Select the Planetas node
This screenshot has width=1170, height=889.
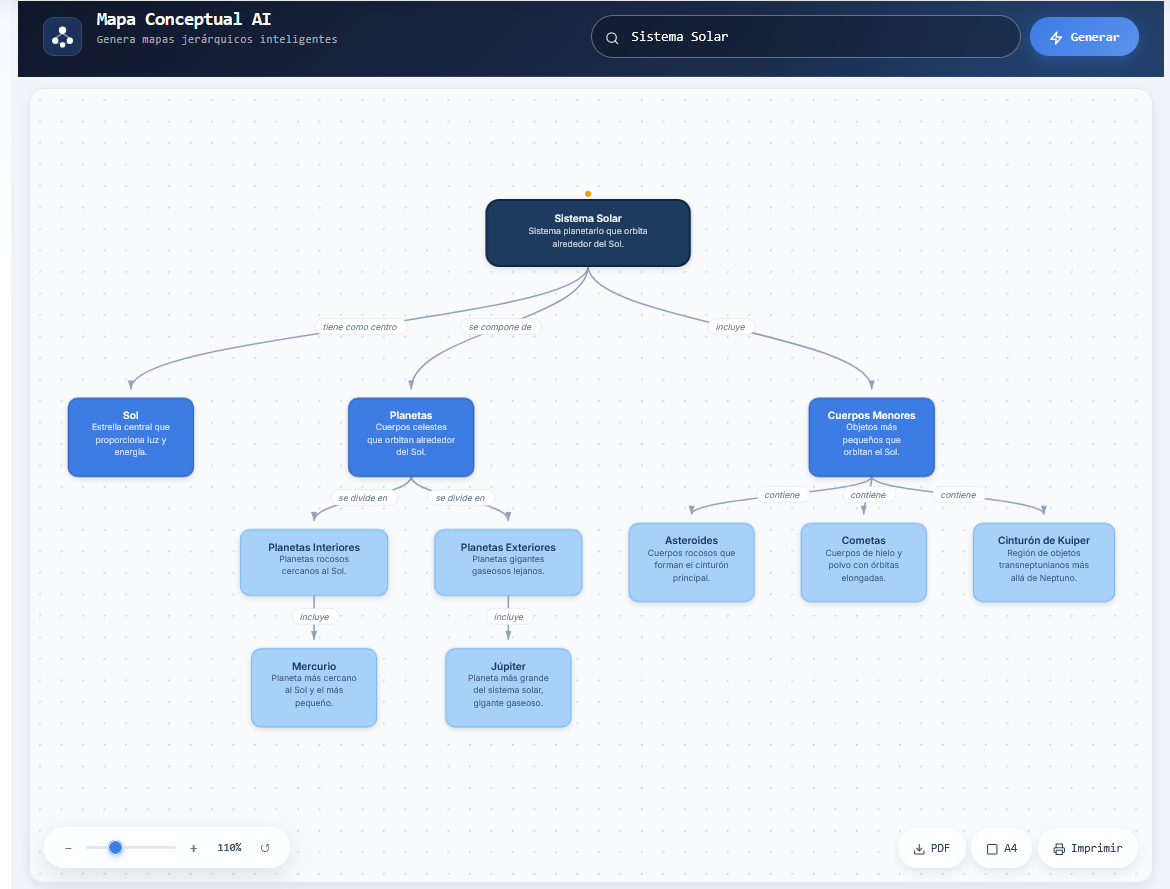tap(411, 437)
